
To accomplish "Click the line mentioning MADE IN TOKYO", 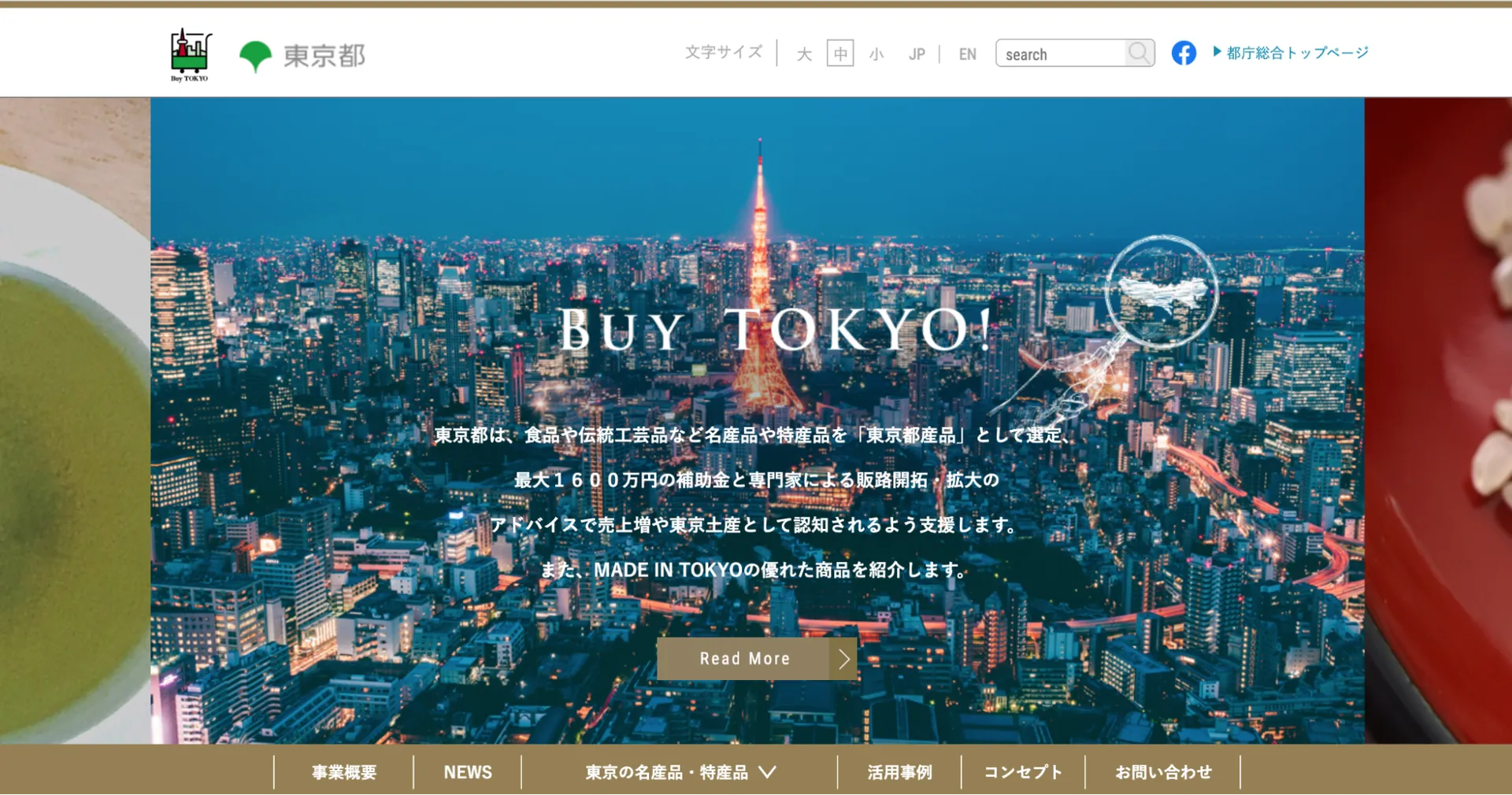I will [754, 570].
